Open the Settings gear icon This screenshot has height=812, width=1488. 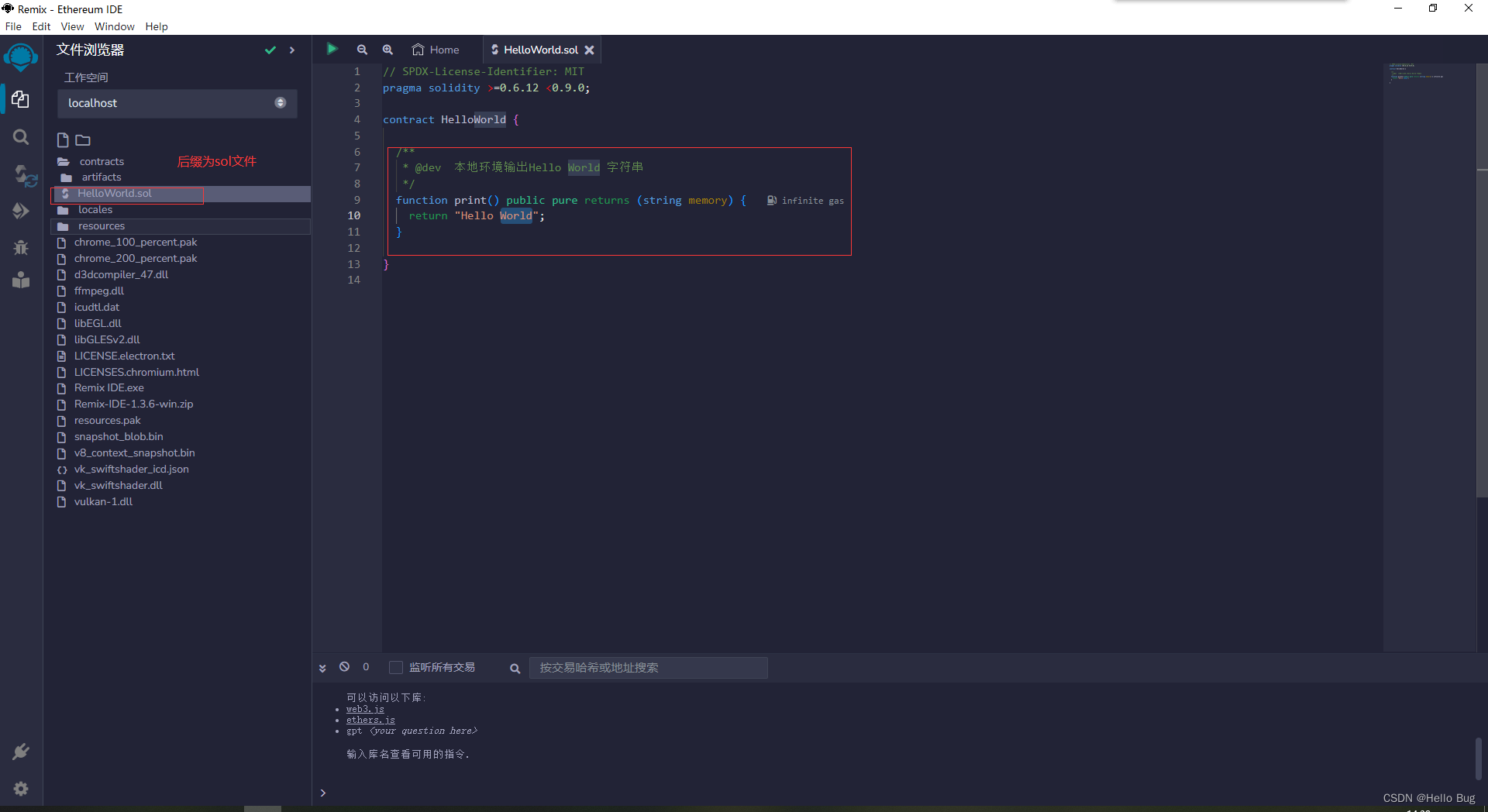pos(21,788)
